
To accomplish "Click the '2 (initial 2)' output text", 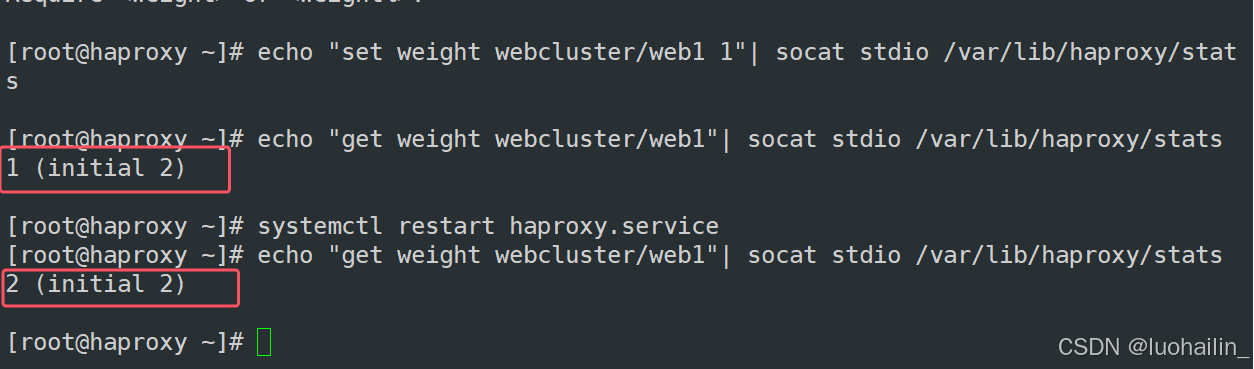I will tap(96, 284).
